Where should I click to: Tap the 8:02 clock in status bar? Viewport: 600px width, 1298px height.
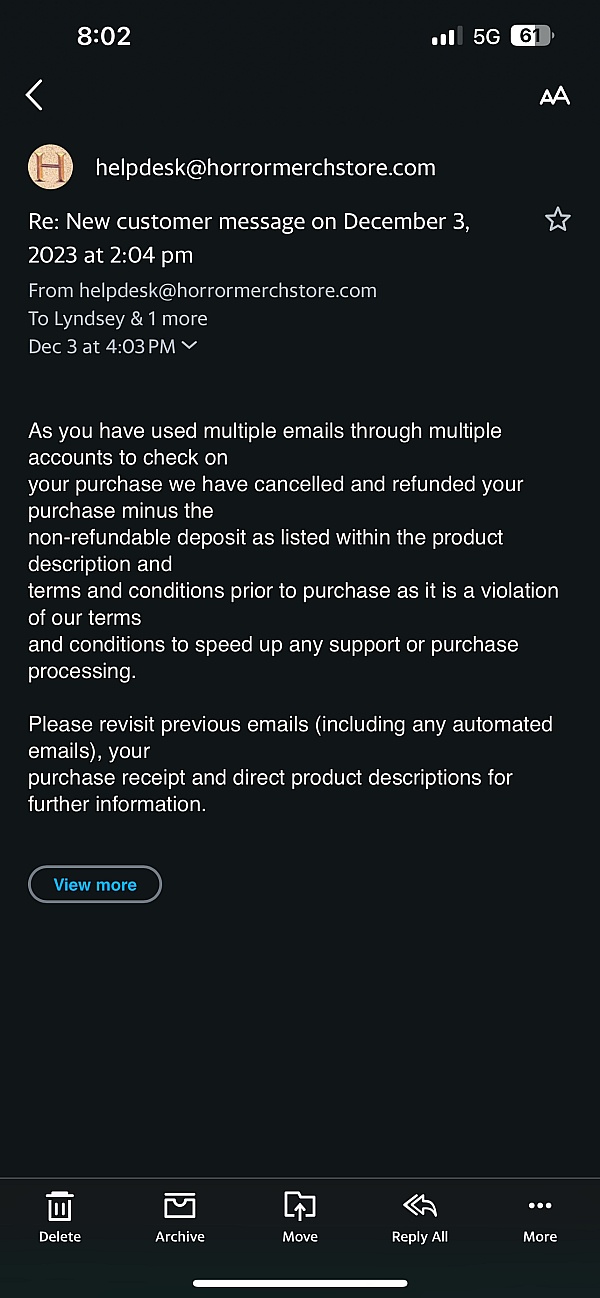[x=104, y=37]
